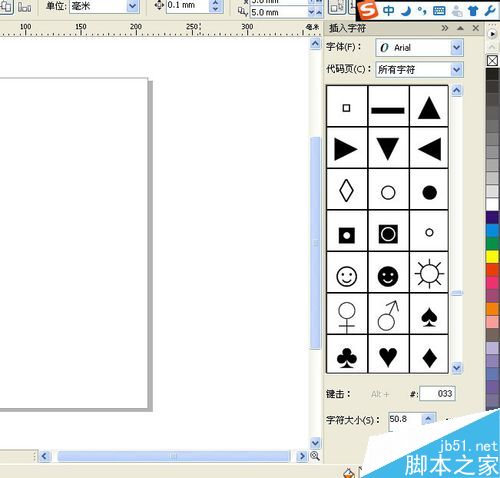Select the white smiley face character
The image size is (500, 478).
(347, 272)
